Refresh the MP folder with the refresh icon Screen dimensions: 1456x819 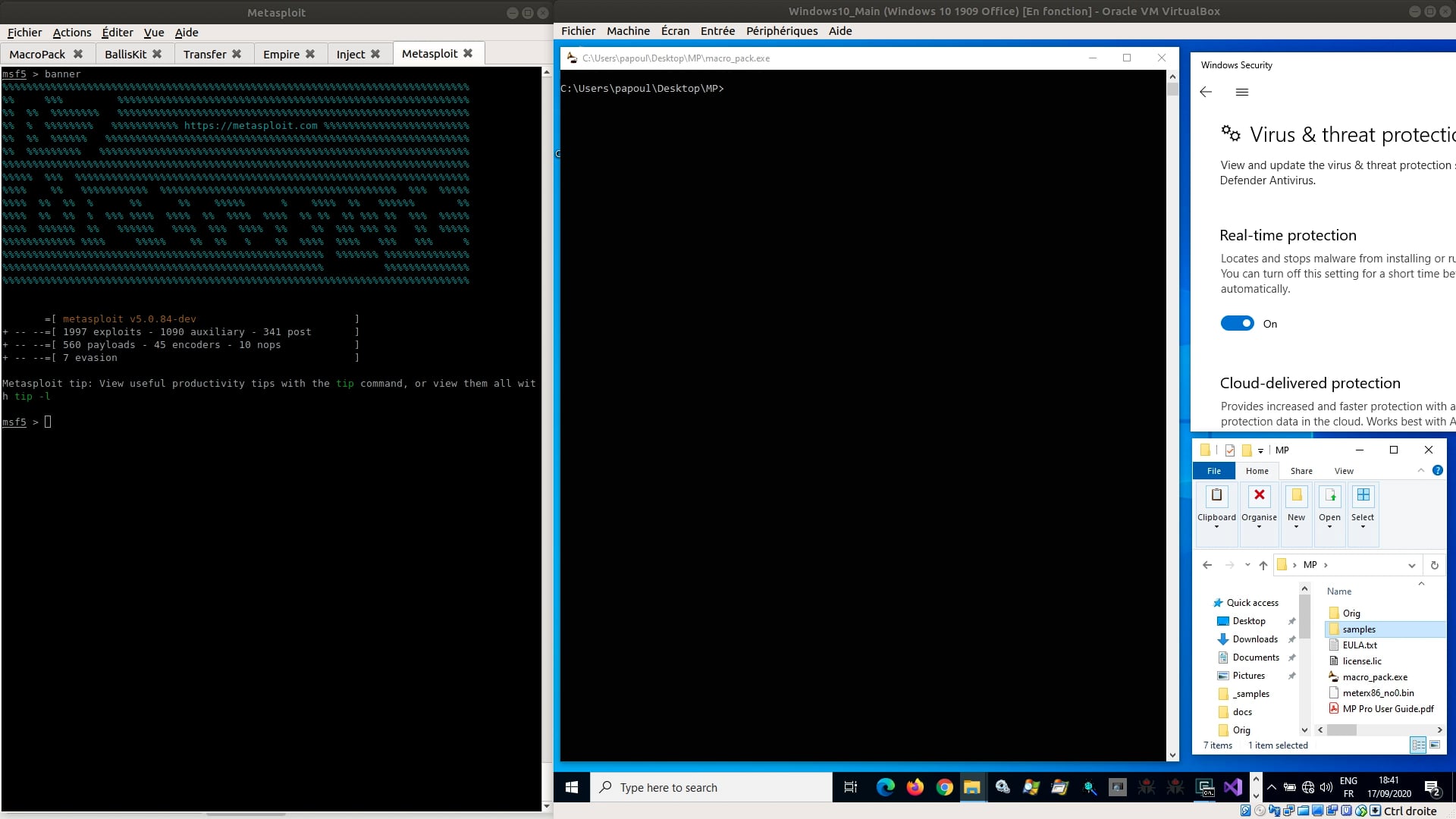[1435, 565]
